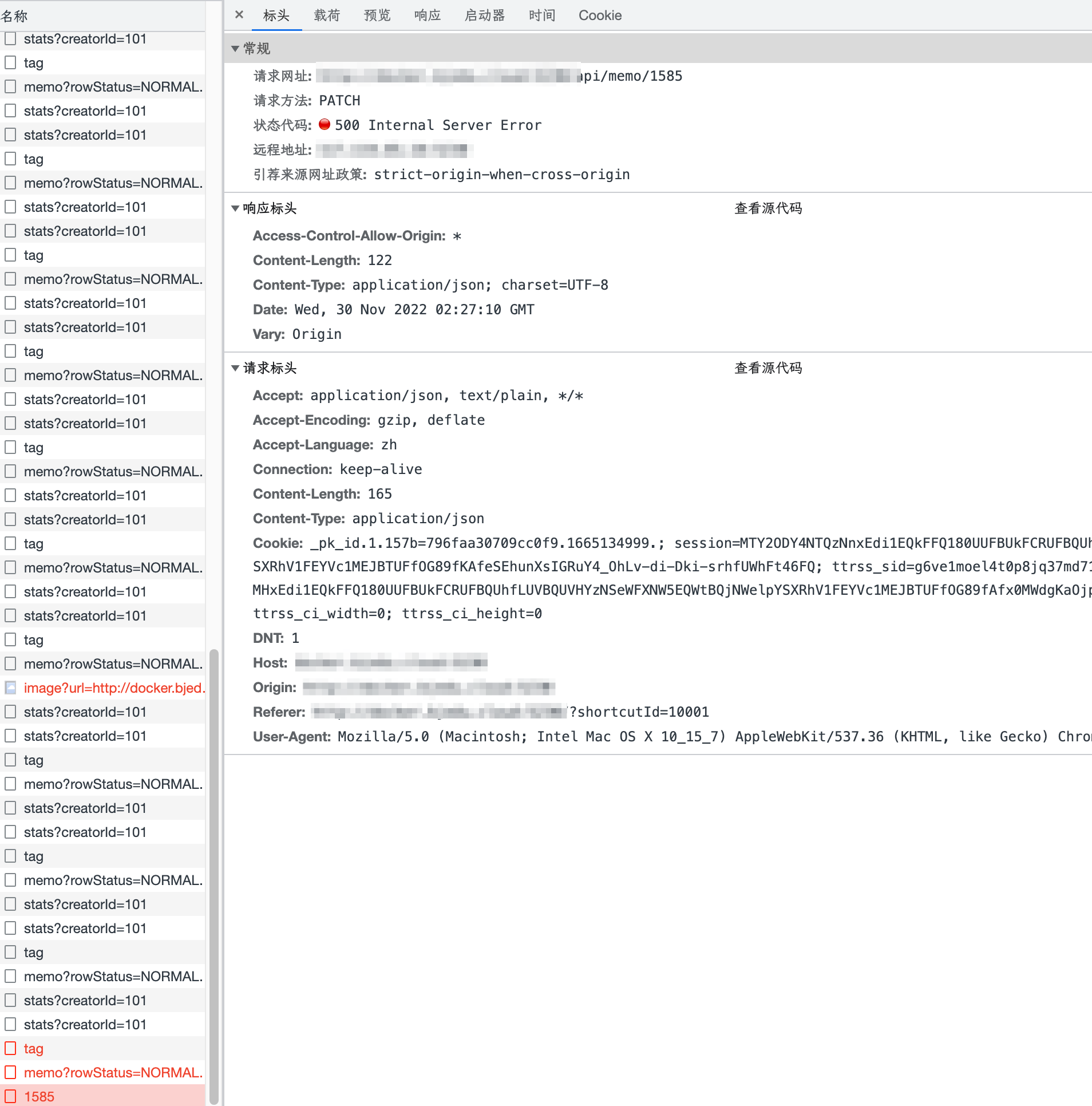Click the strict-origin-when-cross-origin policy value
The image size is (1092, 1106).
tap(502, 175)
